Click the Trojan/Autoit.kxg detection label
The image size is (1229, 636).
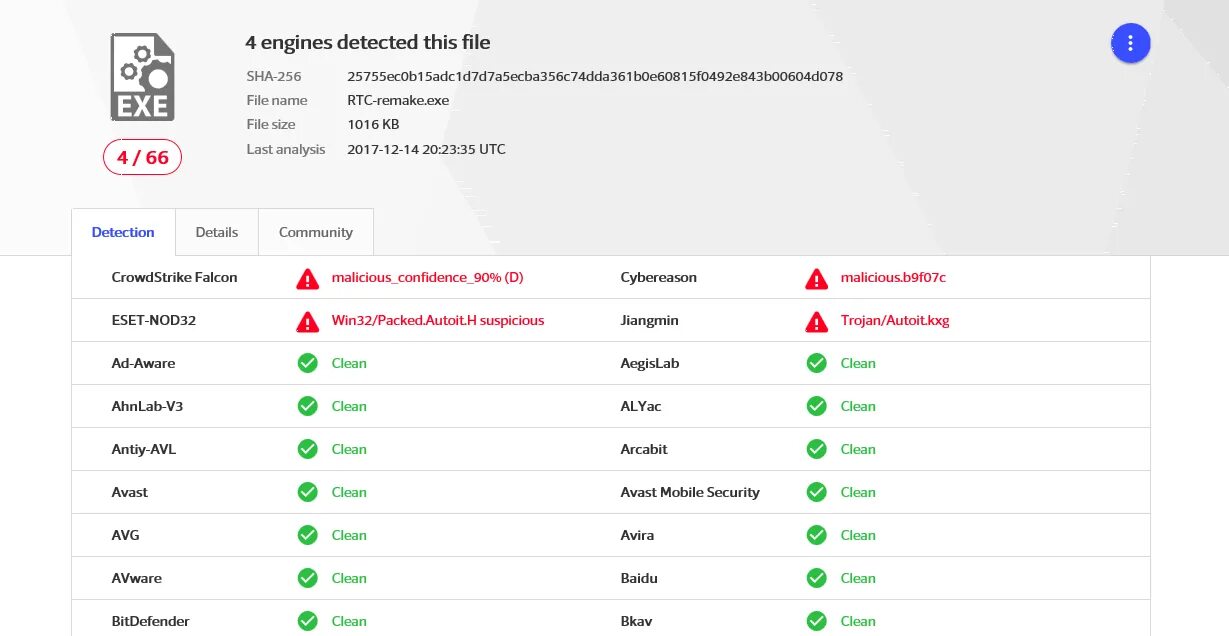[x=895, y=321]
